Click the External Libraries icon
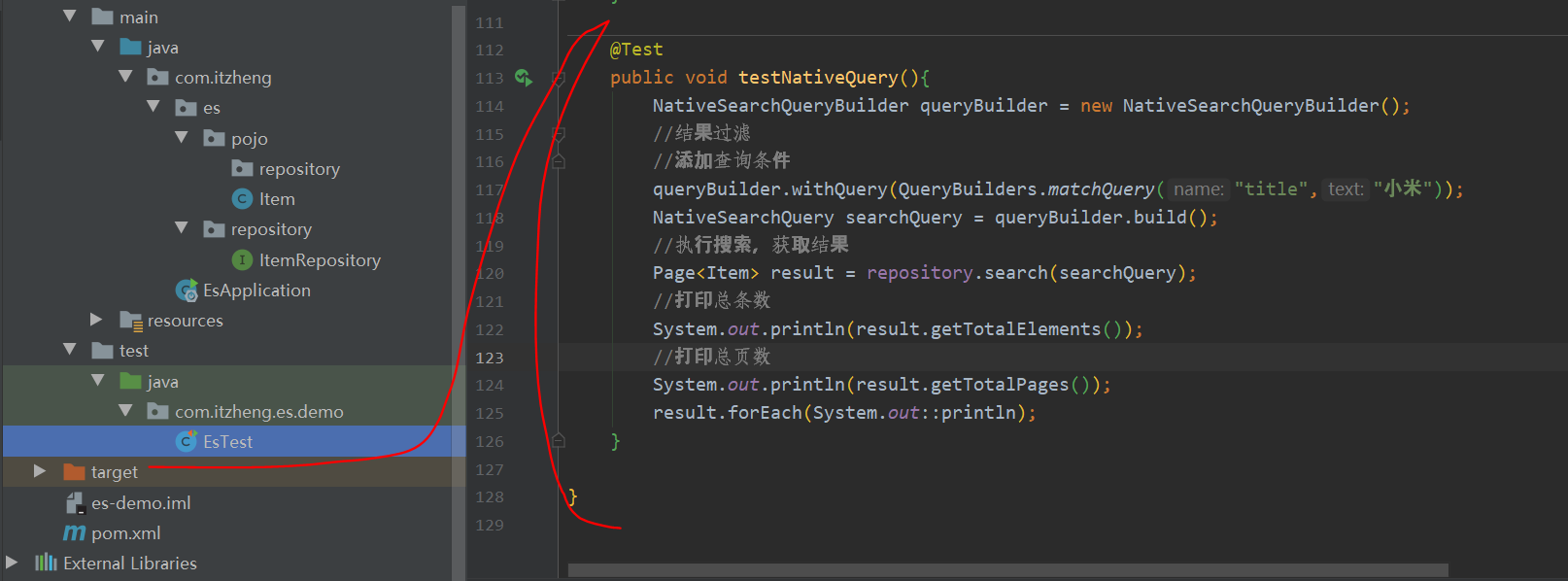Image resolution: width=1568 pixels, height=581 pixels. click(x=46, y=563)
